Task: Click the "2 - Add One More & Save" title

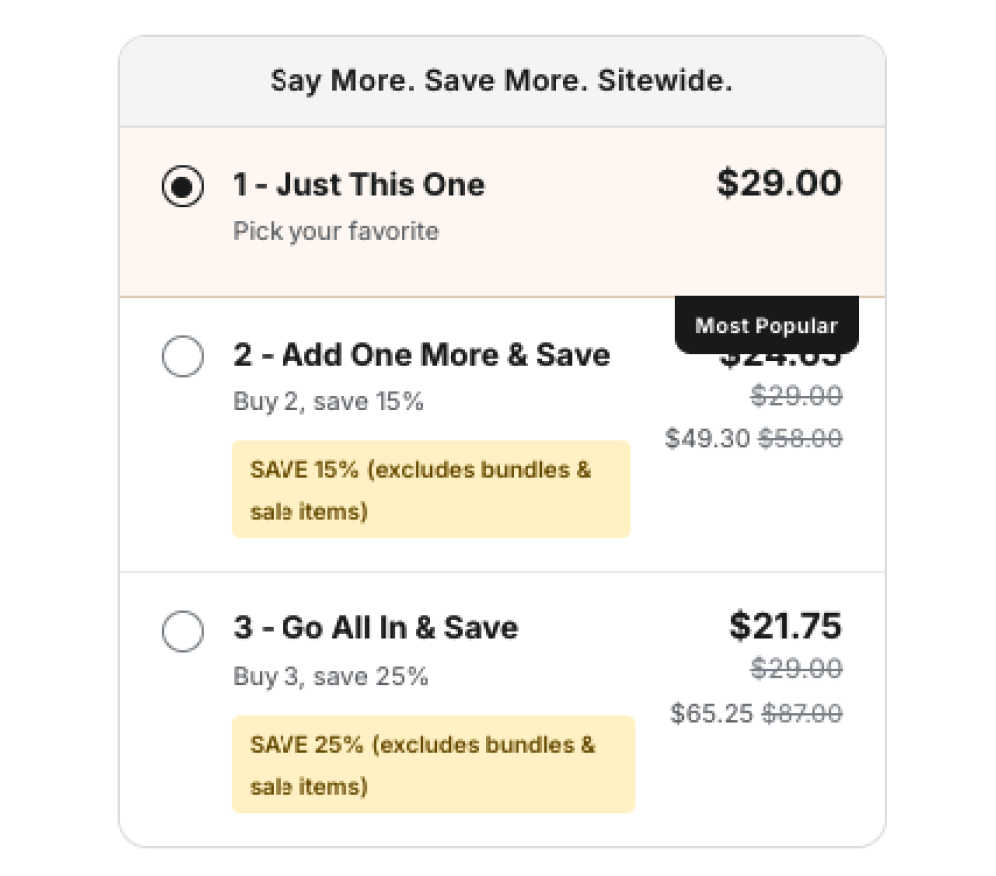Action: (x=421, y=355)
